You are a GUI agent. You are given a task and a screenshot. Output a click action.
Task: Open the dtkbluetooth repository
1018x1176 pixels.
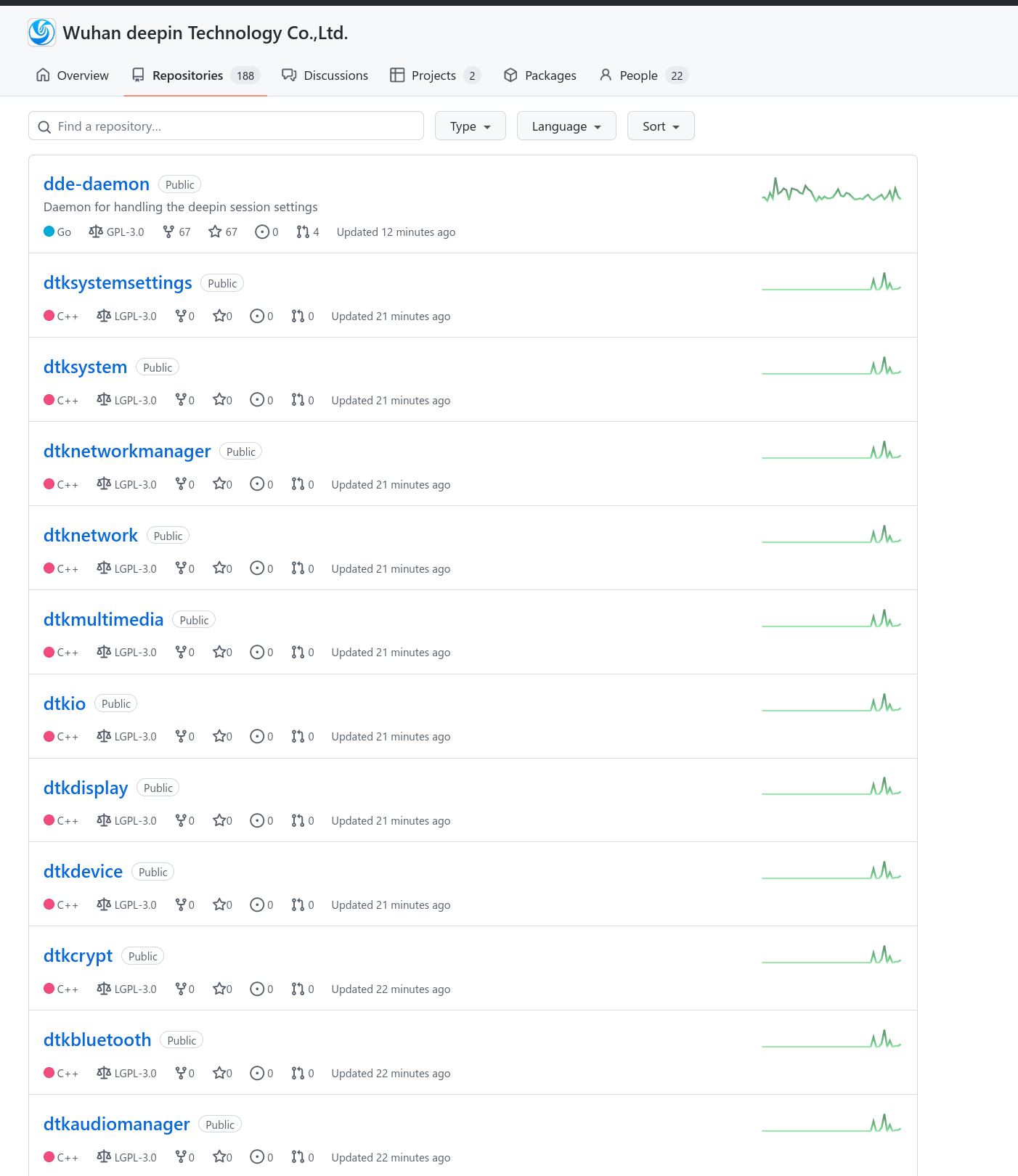pos(97,1040)
